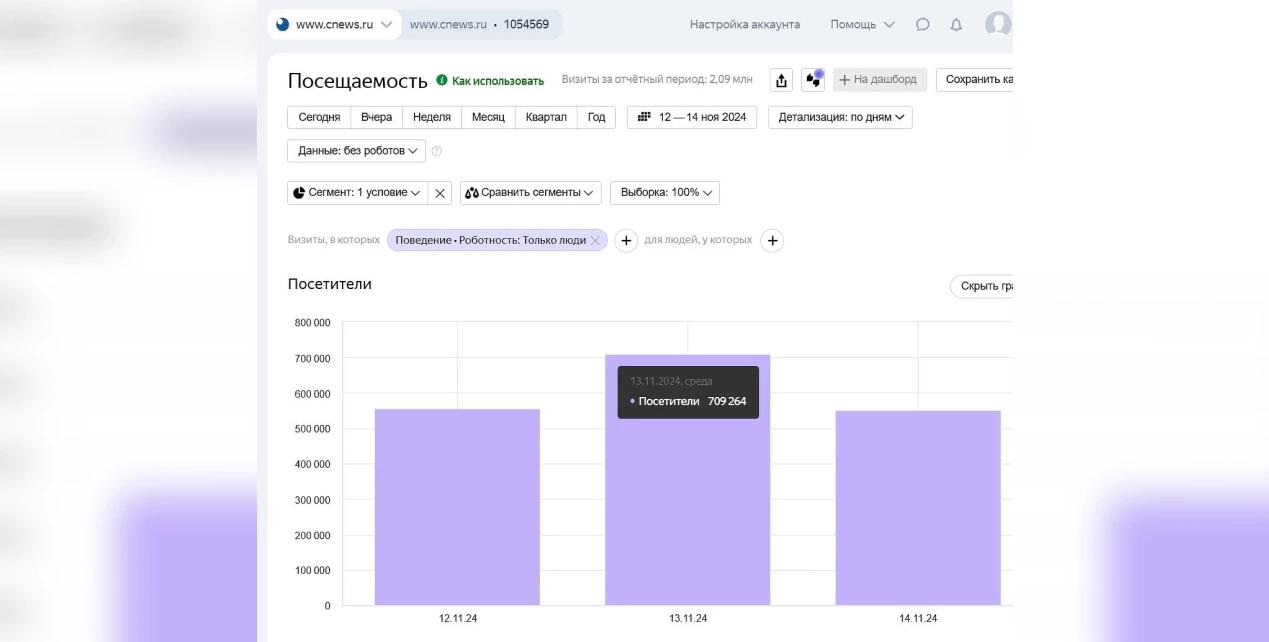Click the user avatar icon
1269x642 pixels.
pyautogui.click(x=998, y=25)
